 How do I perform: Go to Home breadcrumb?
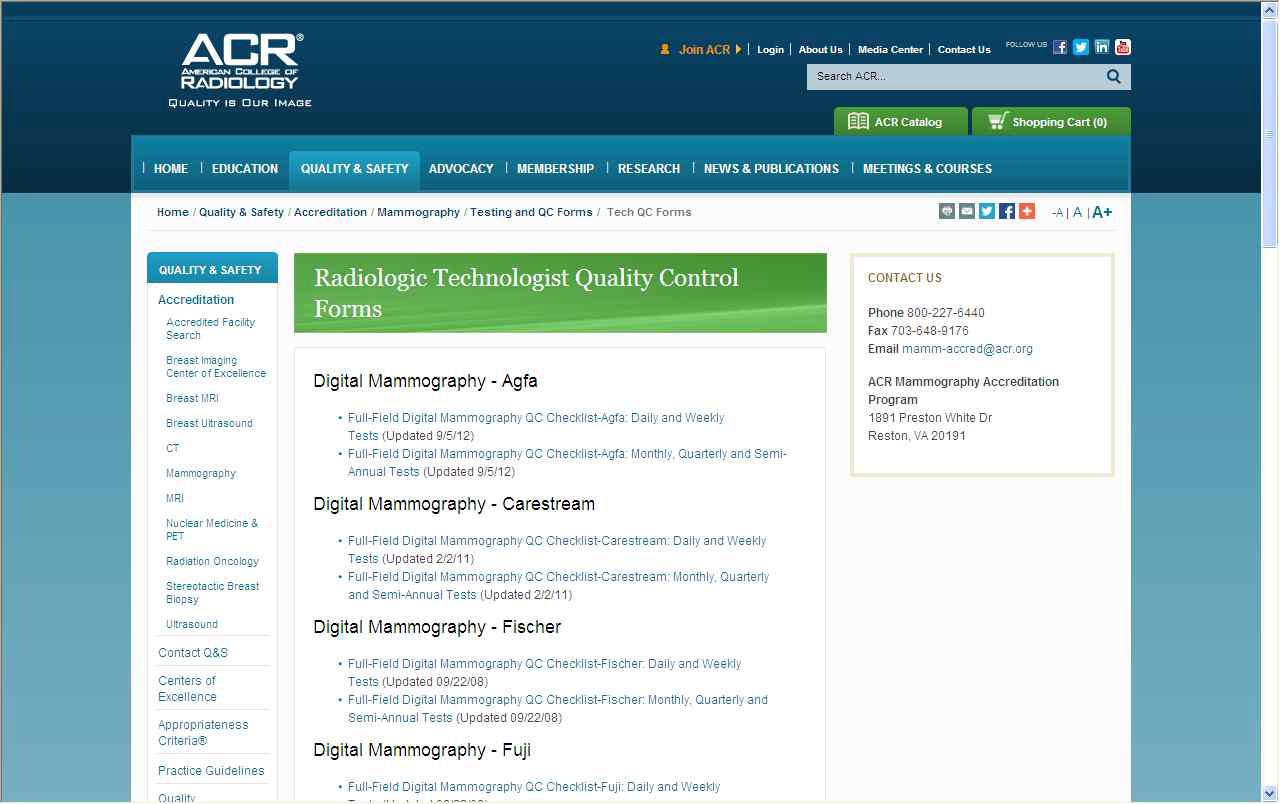point(173,212)
